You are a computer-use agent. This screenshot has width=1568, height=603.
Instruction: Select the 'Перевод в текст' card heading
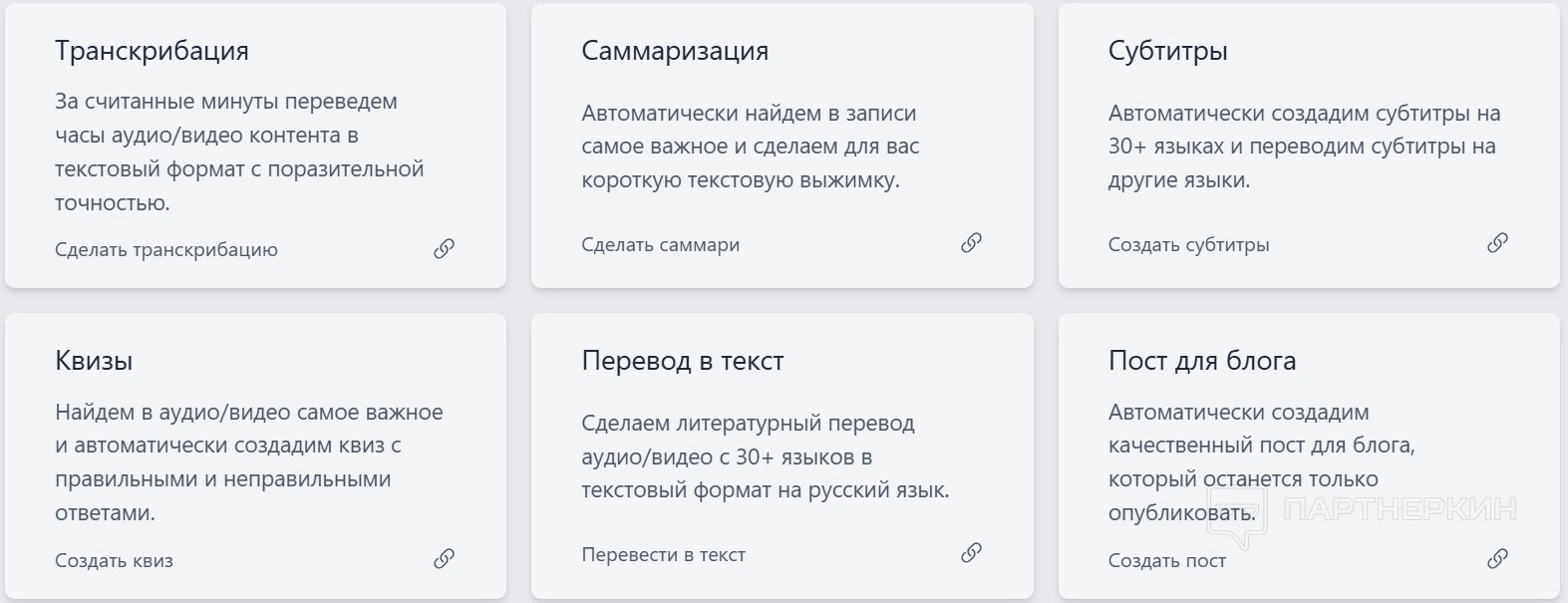682,361
